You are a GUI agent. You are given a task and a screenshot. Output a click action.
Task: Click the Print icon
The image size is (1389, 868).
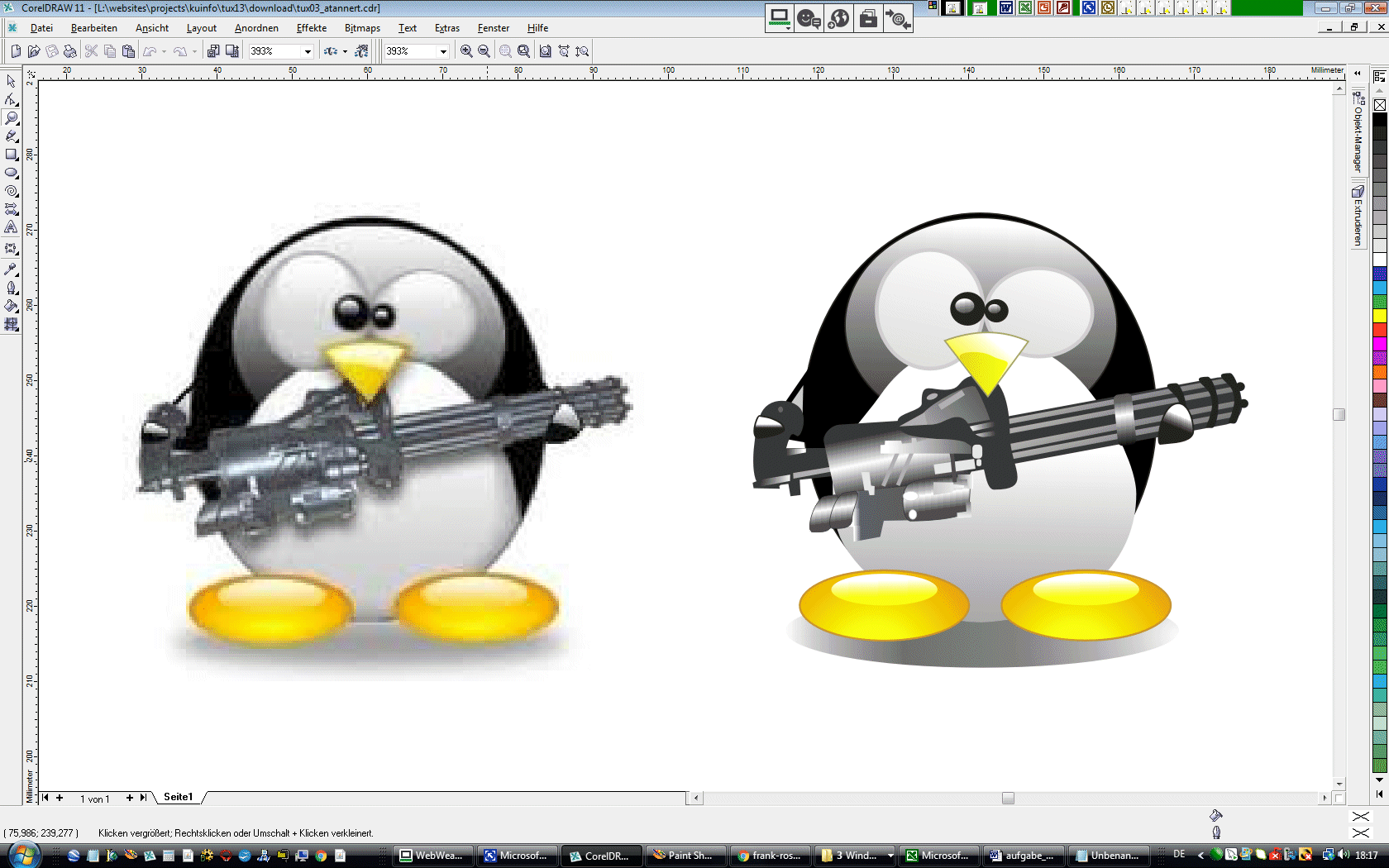pyautogui.click(x=70, y=51)
